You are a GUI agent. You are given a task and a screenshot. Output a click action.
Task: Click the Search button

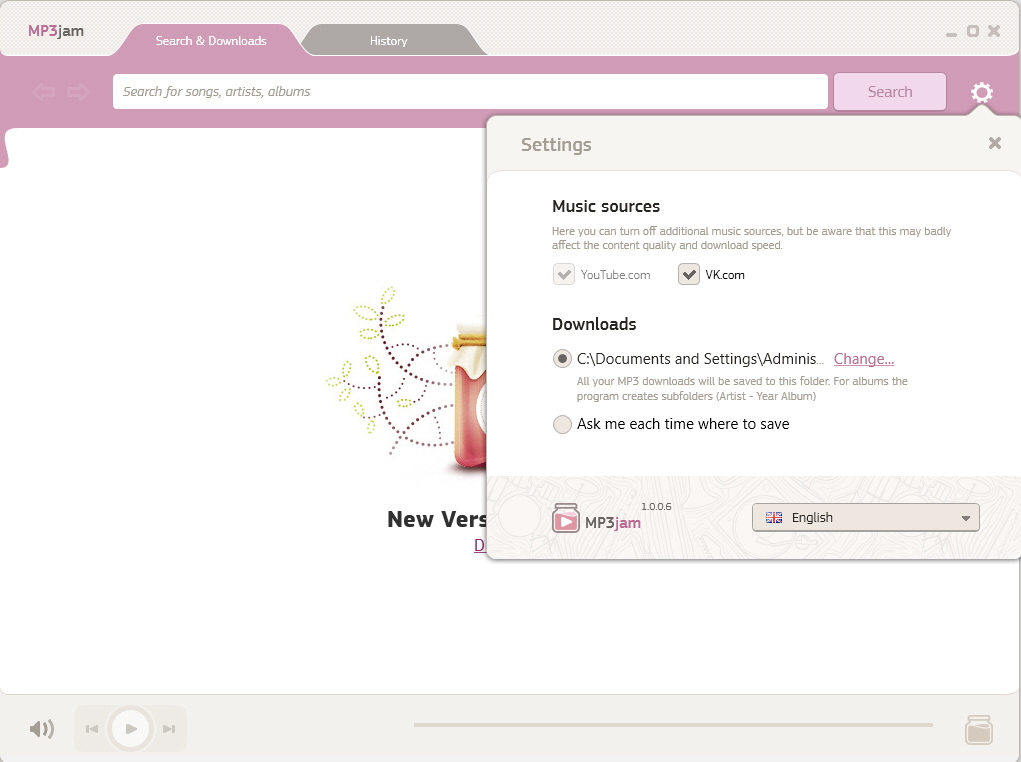tap(889, 92)
